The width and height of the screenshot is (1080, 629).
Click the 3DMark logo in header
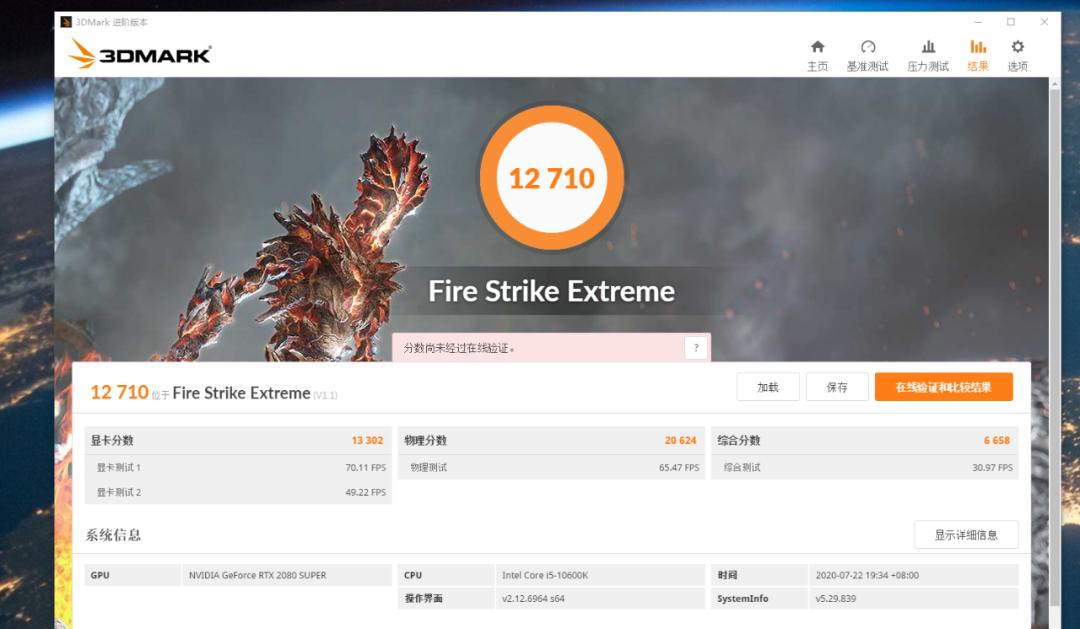[140, 55]
